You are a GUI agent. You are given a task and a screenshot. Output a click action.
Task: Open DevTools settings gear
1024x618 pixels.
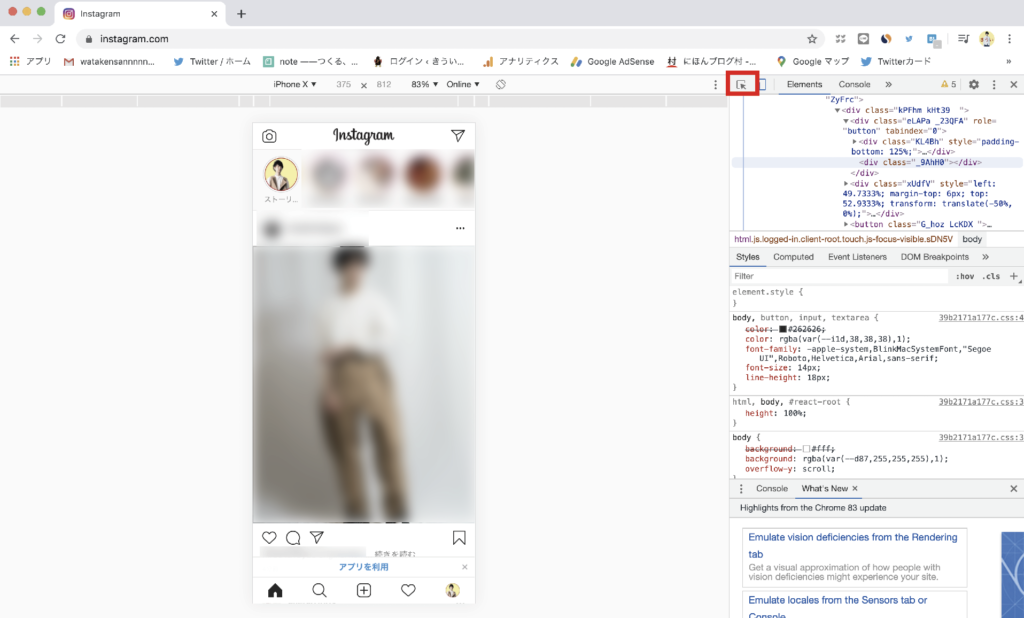tap(974, 84)
